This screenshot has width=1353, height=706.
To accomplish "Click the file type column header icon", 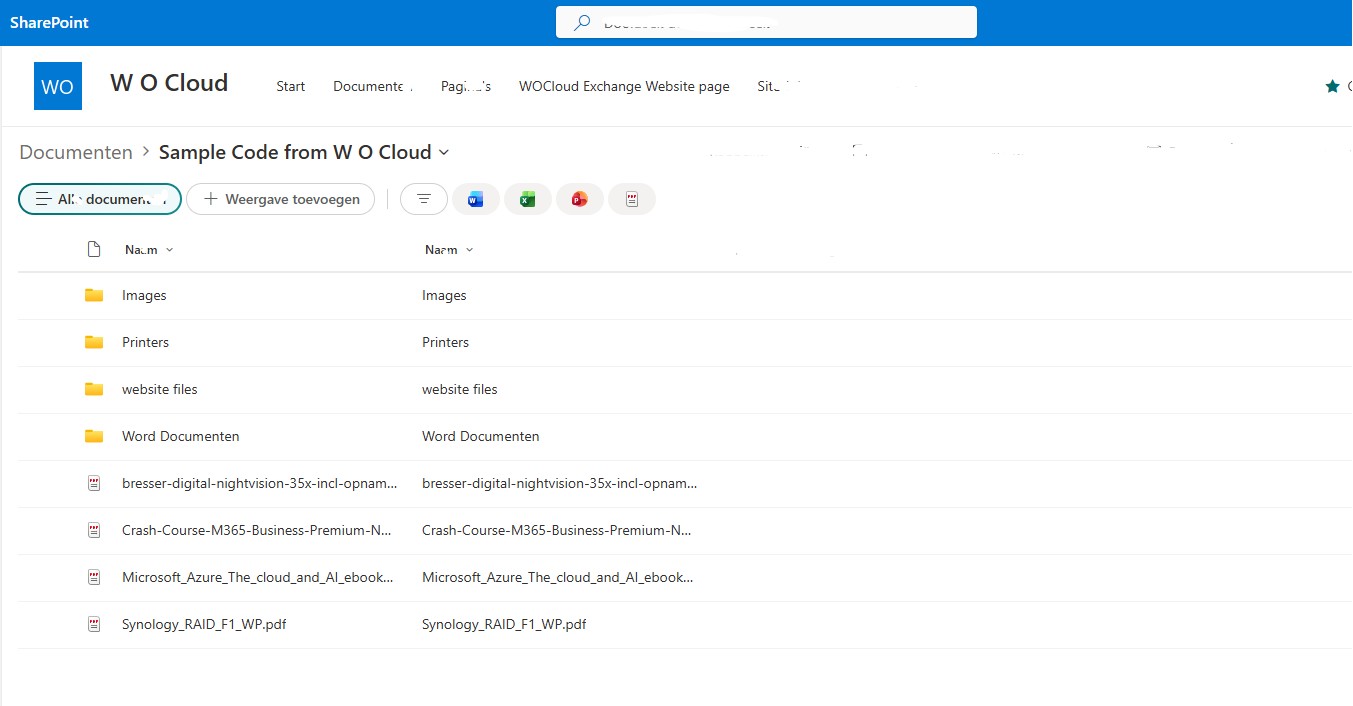I will (x=94, y=250).
